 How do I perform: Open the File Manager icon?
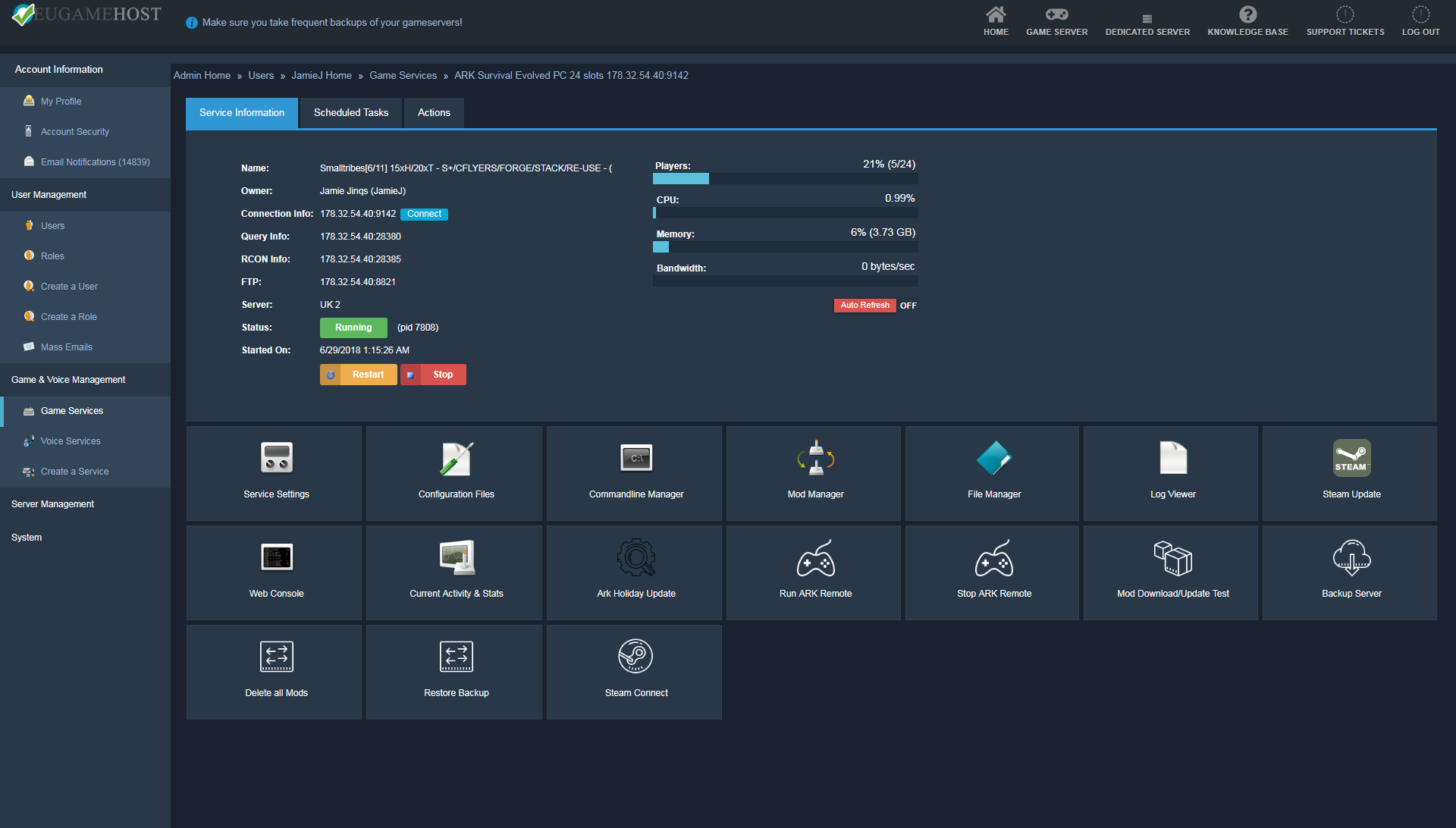pos(993,458)
